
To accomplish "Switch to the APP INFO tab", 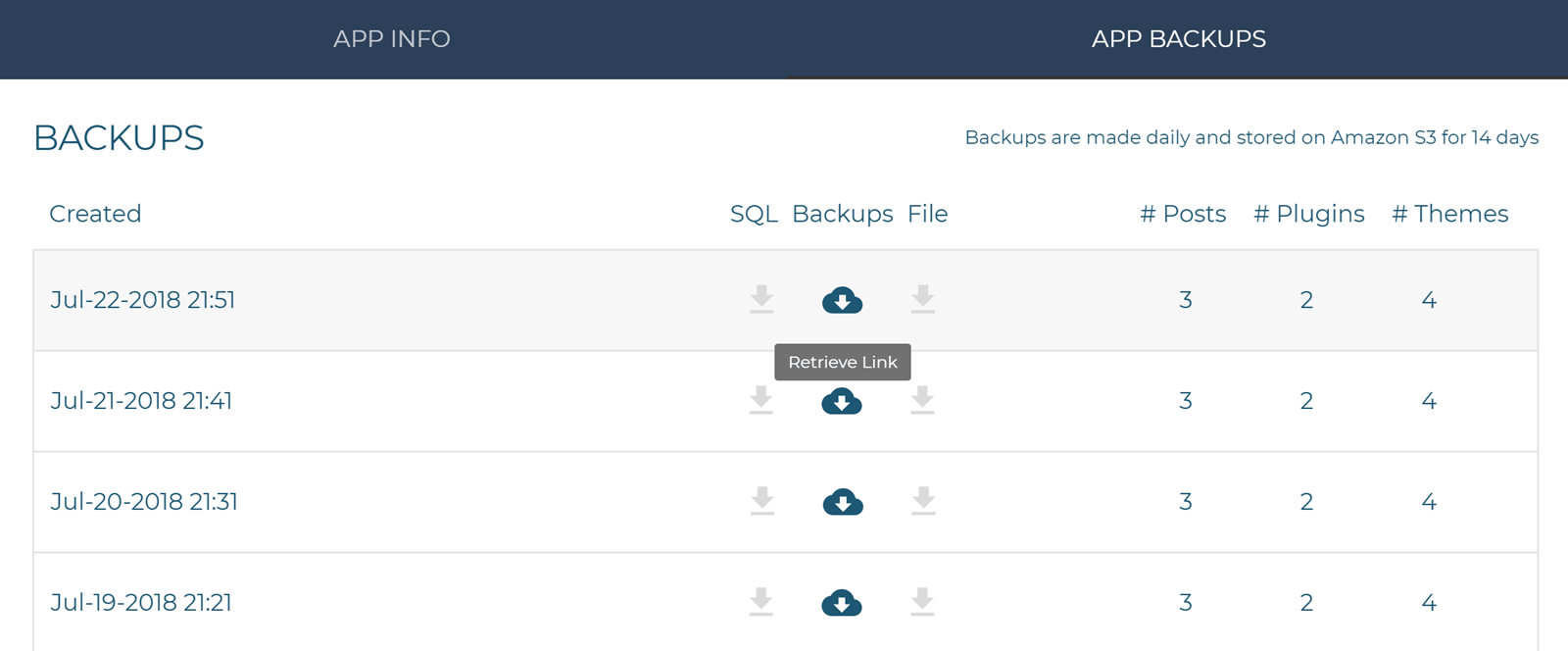I will 390,38.
